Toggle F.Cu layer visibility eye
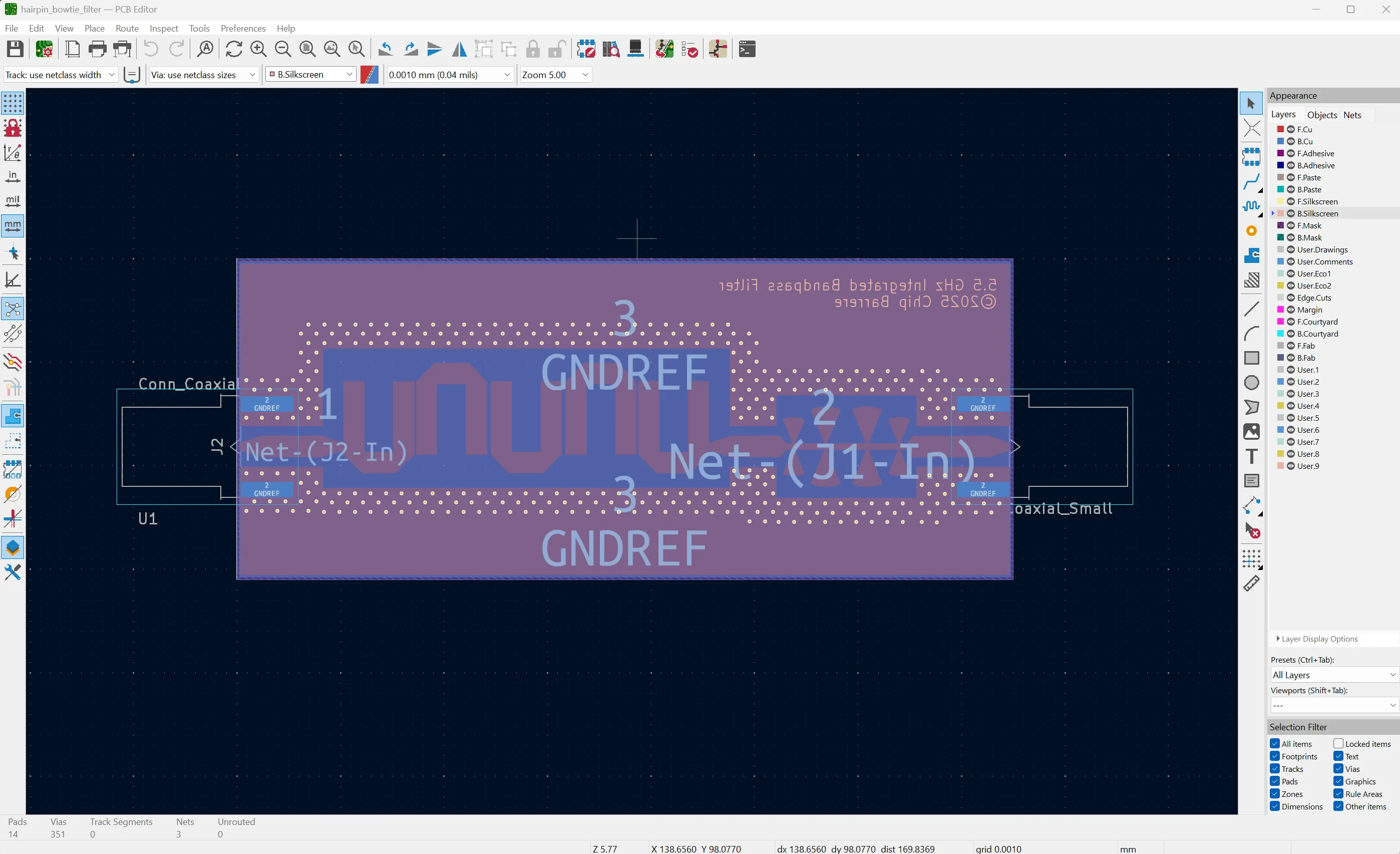 [1291, 130]
